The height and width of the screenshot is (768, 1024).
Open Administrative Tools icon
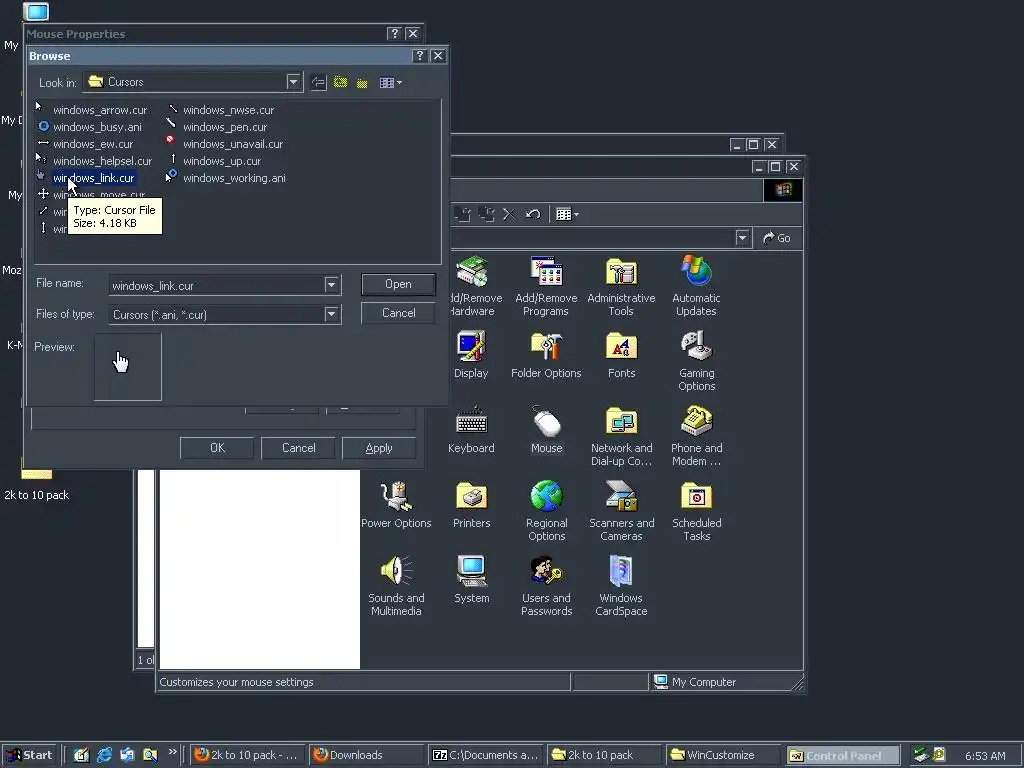(x=621, y=286)
